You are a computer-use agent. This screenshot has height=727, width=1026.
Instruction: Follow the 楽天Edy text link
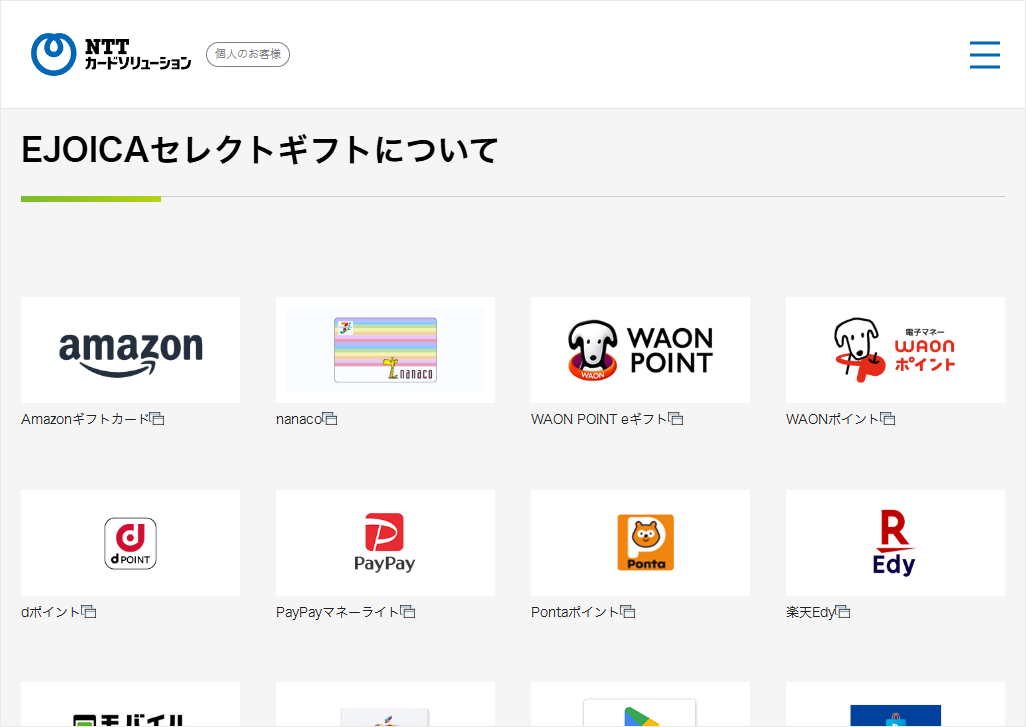coord(811,612)
